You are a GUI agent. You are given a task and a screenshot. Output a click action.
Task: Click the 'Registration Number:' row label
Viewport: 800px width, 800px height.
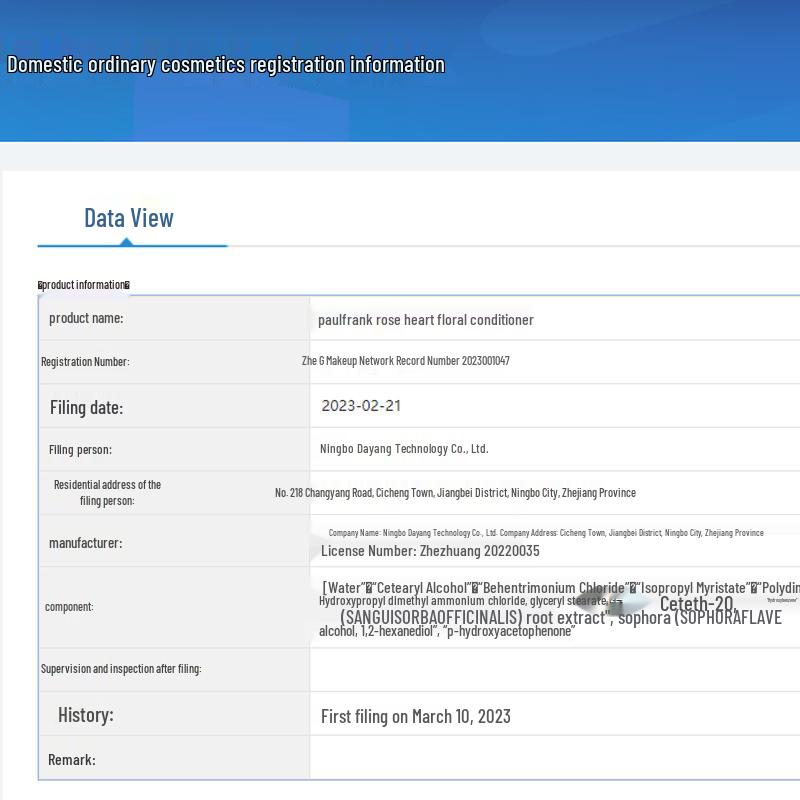[85, 362]
